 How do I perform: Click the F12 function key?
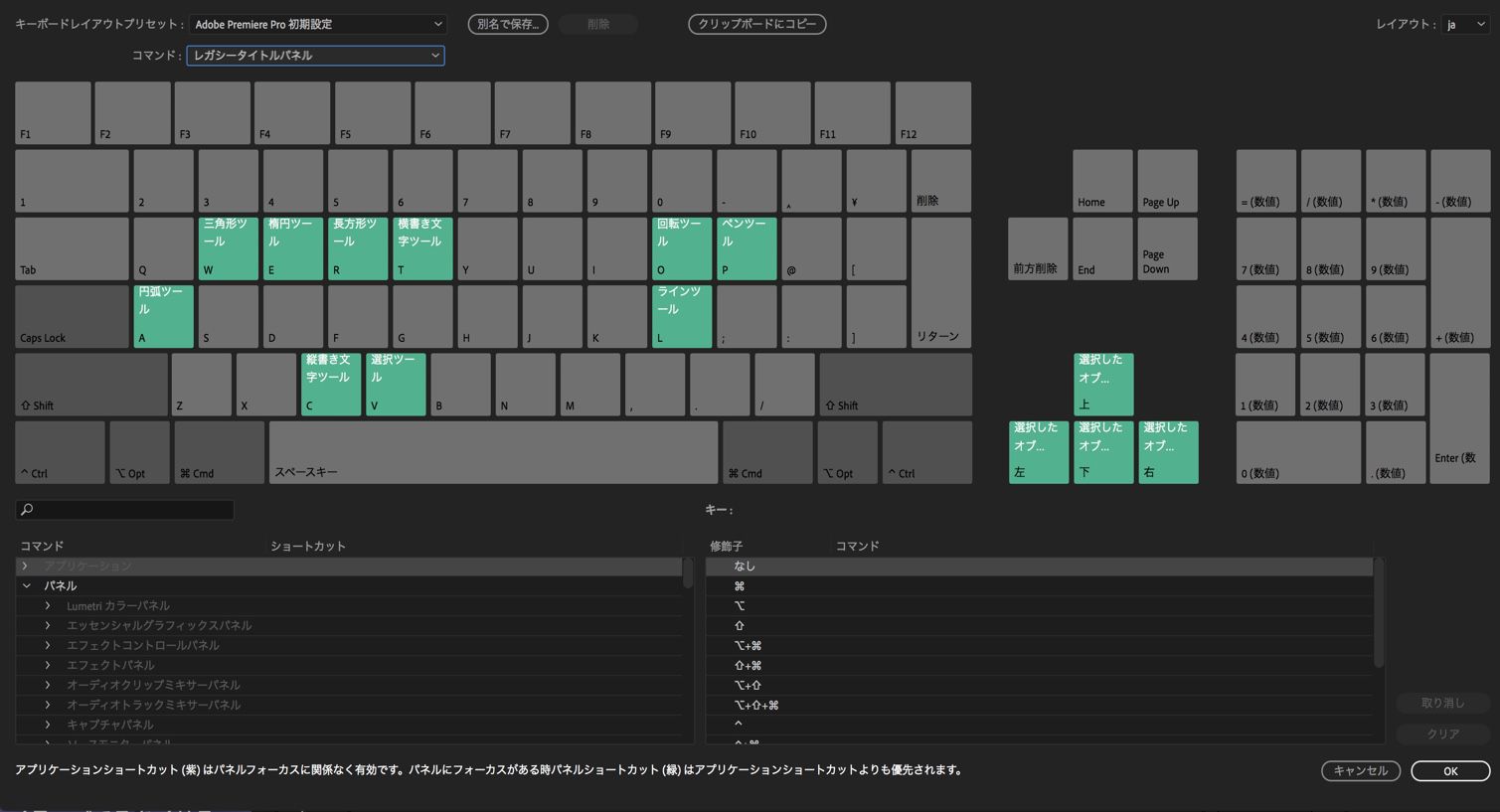coord(933,112)
